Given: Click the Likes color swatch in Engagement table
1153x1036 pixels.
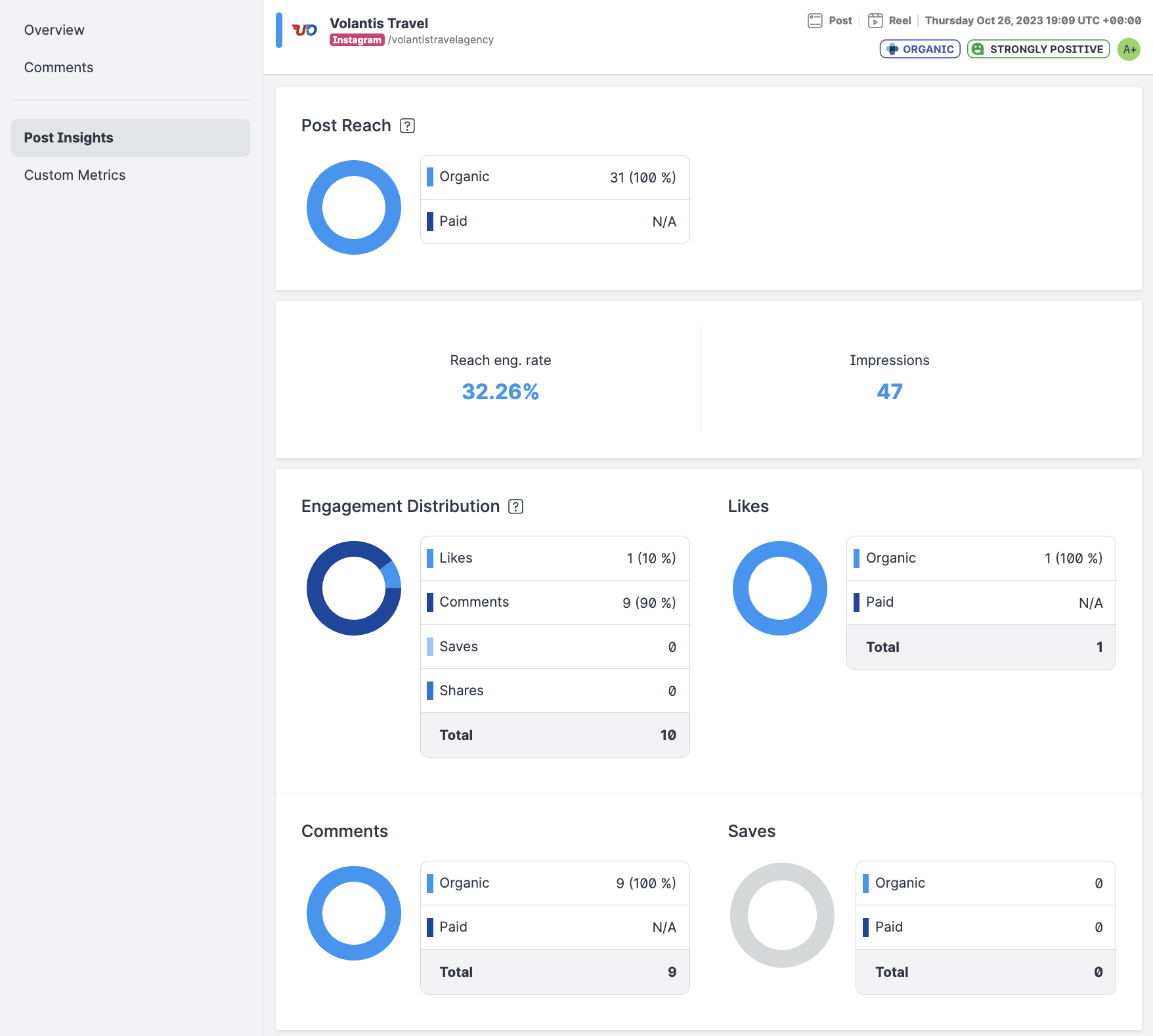Looking at the screenshot, I should tap(430, 558).
